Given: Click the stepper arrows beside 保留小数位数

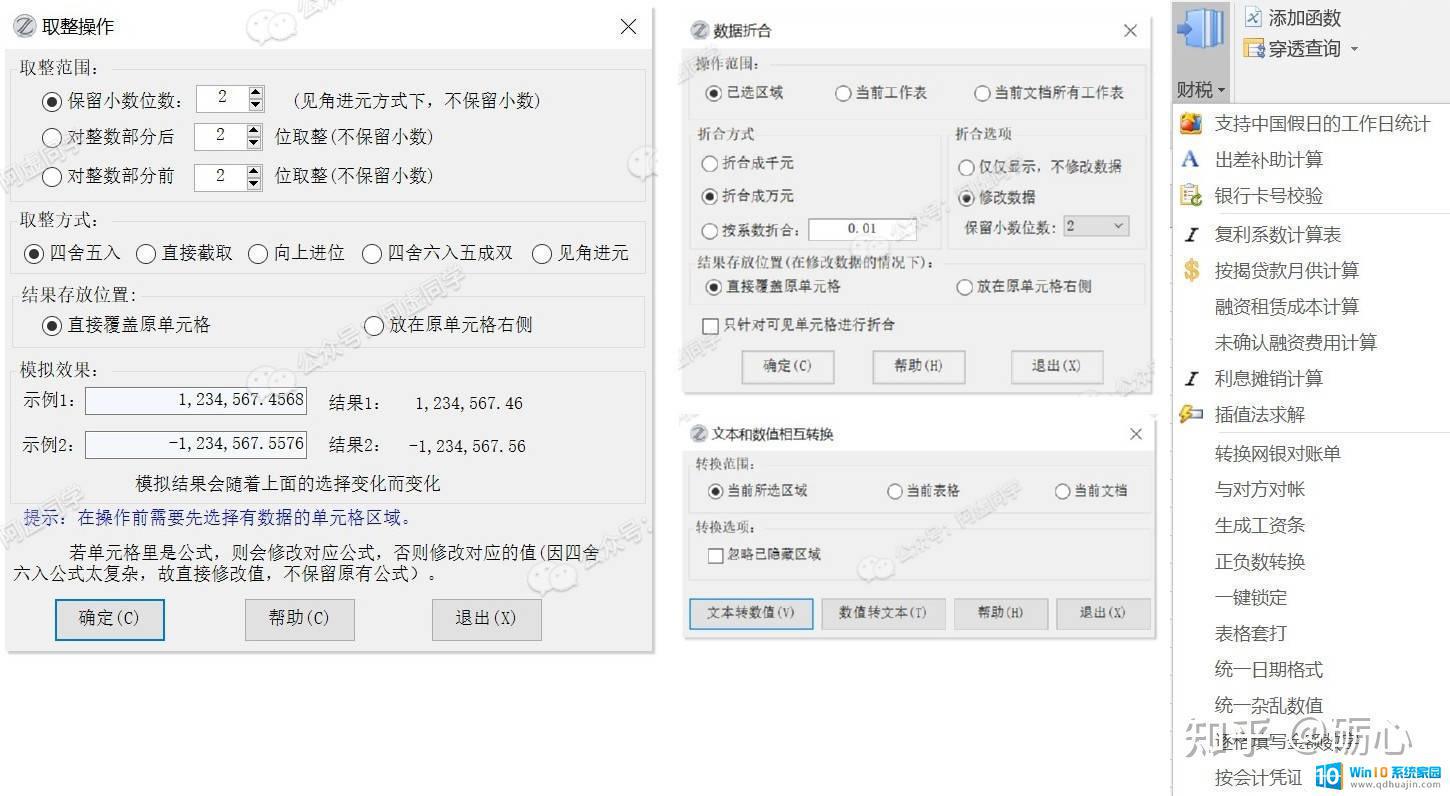Looking at the screenshot, I should [255, 98].
